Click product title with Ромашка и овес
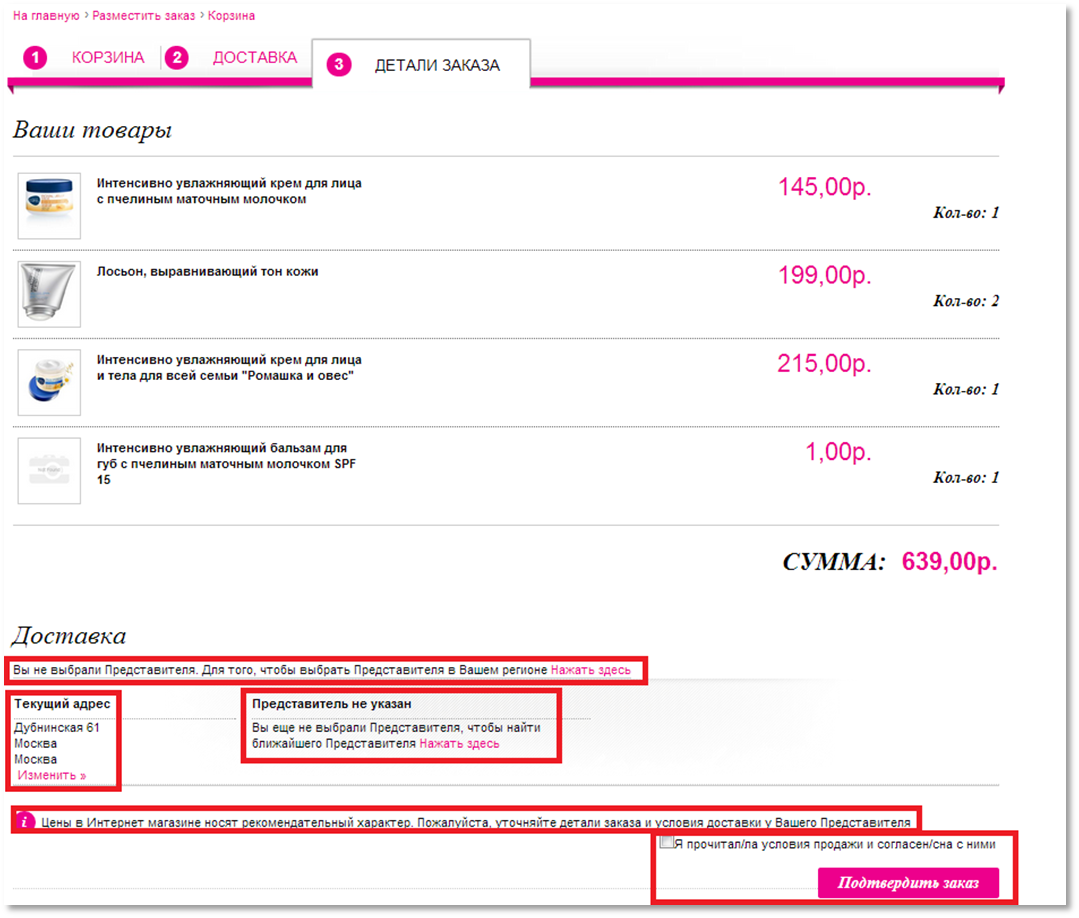The height and width of the screenshot is (918, 1079). click(x=229, y=367)
